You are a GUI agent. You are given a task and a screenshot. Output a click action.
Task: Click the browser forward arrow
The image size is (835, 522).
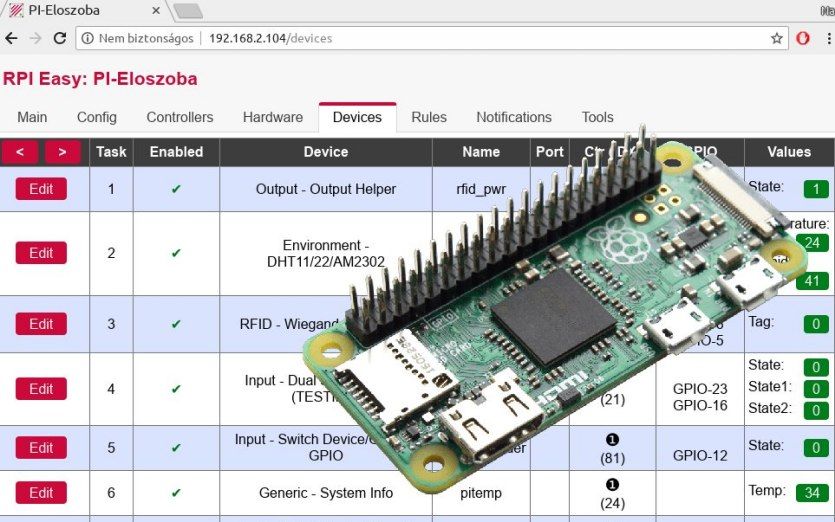tap(35, 38)
